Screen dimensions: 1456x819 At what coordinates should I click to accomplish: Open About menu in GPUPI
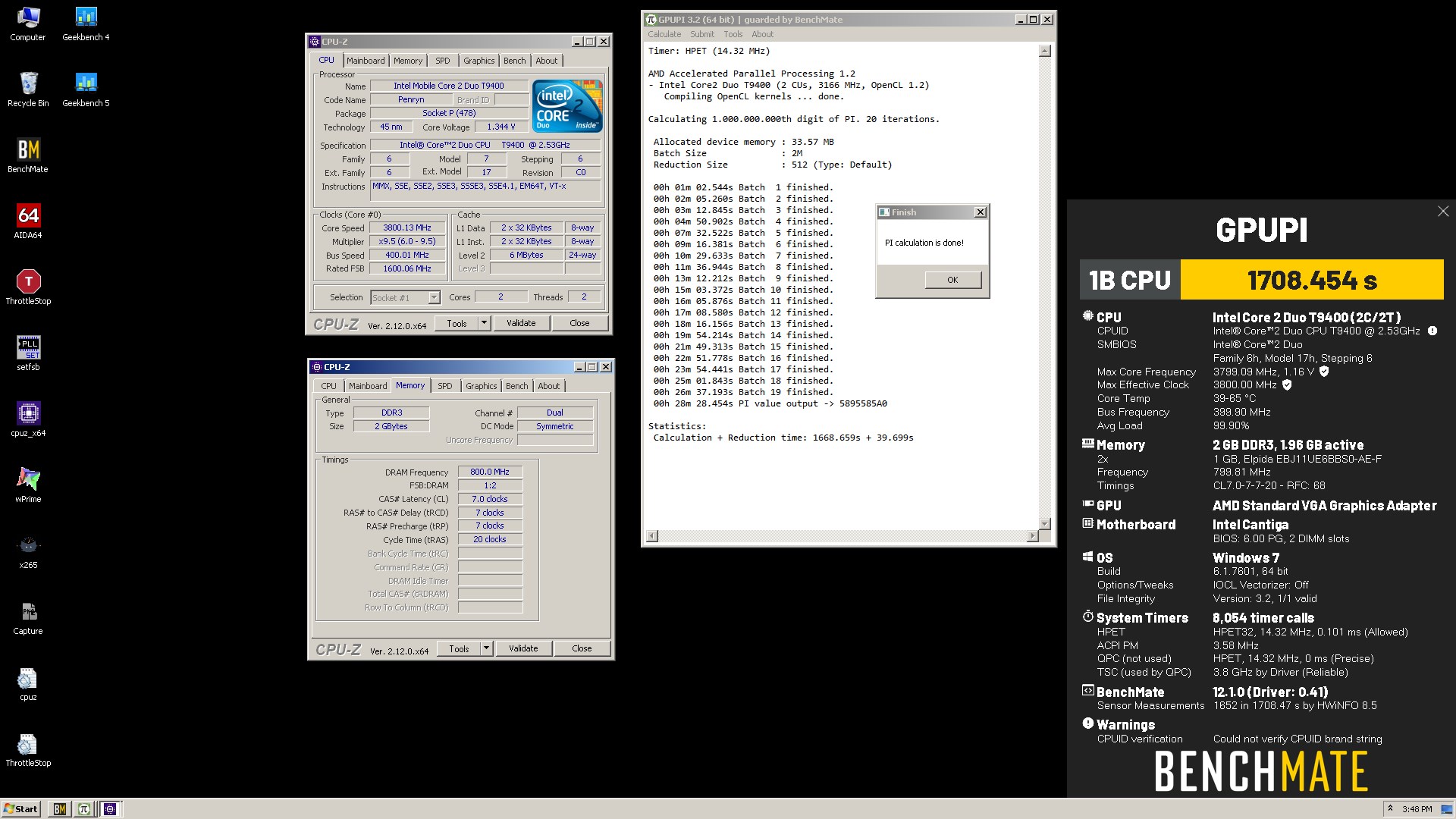[x=763, y=34]
